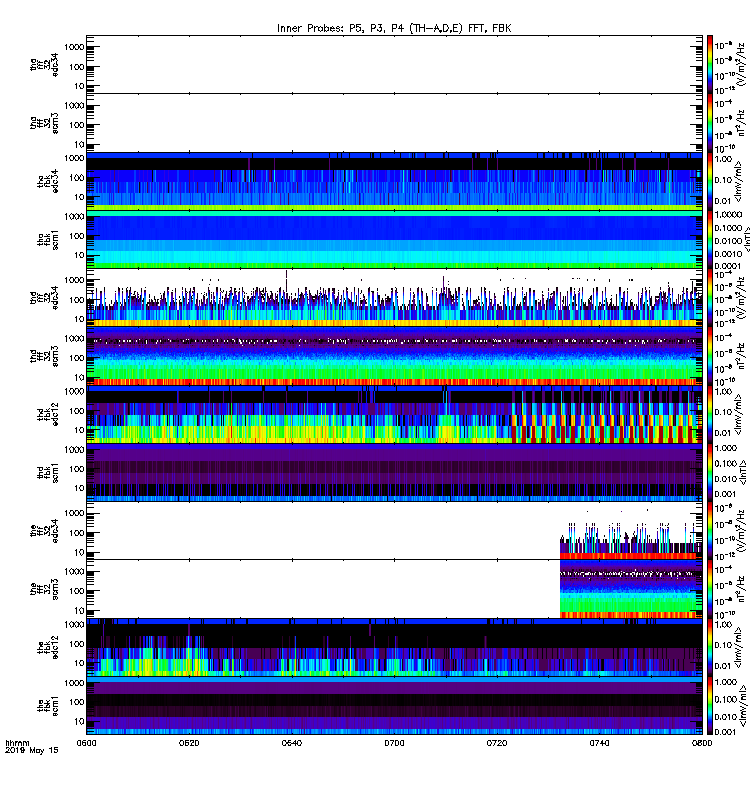Viewport: 750px width, 800px height.
Task: Click inside the the fbk scm1 spectrogram
Action: pos(394,706)
